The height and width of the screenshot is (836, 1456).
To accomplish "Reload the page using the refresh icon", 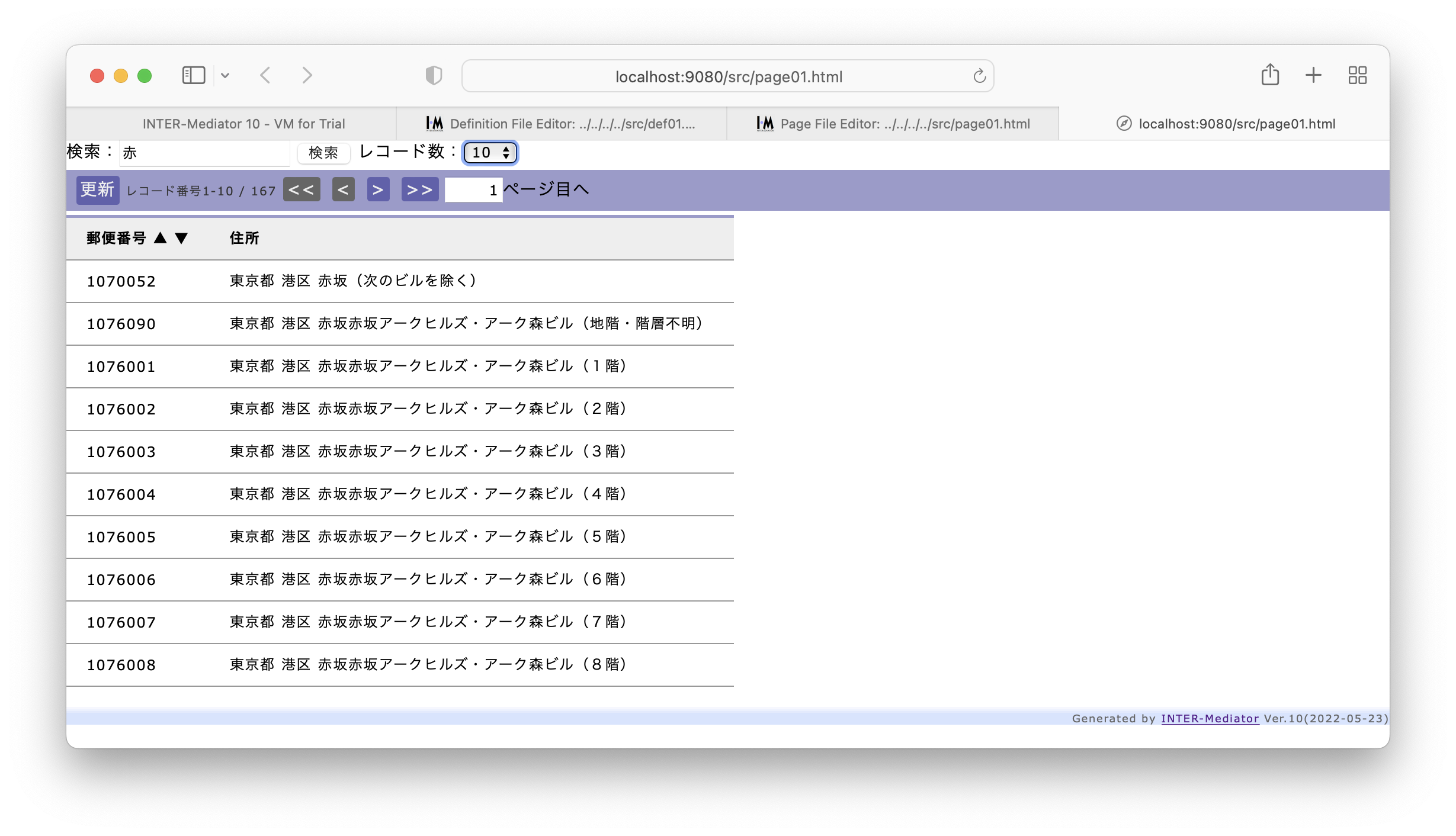I will tap(979, 76).
